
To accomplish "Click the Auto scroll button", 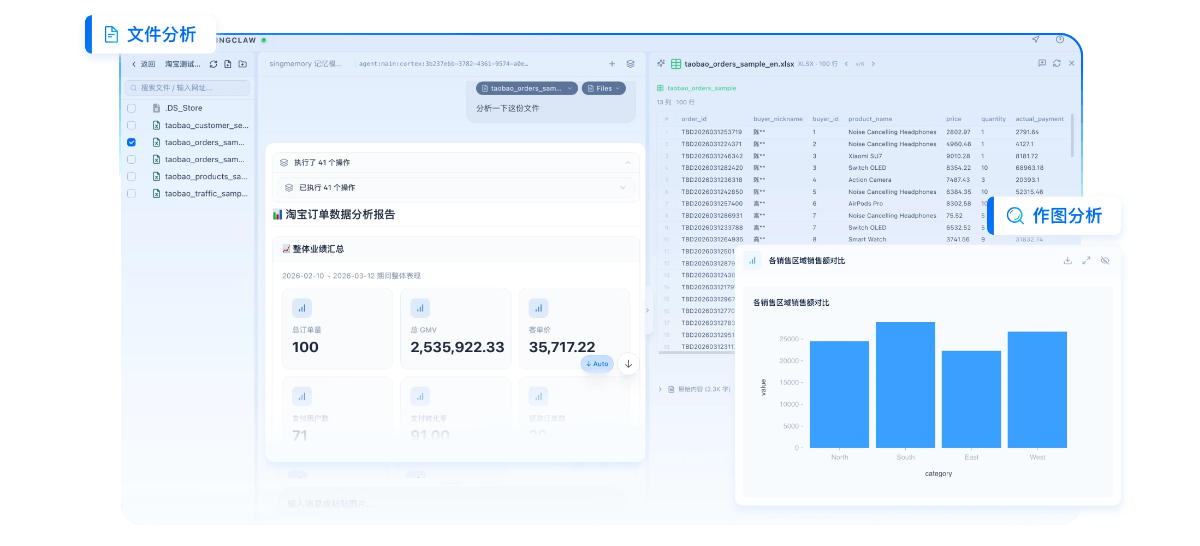I will 596,364.
